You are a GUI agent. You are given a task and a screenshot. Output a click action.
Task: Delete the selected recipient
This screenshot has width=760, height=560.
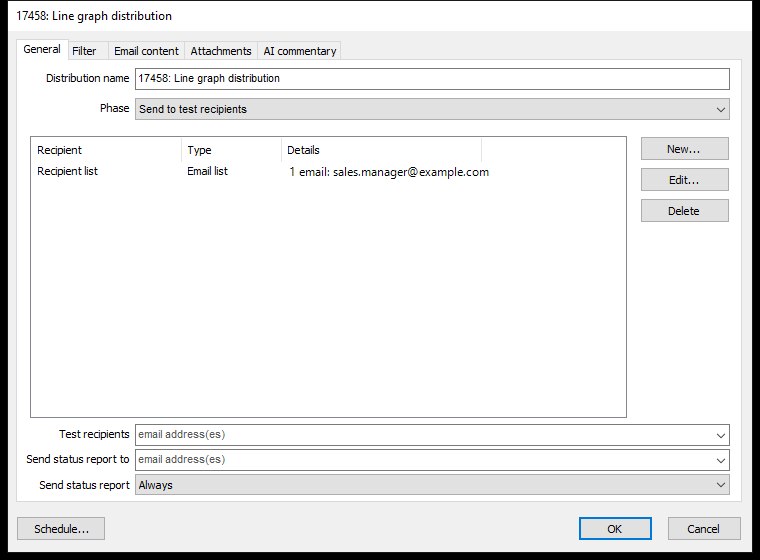point(684,211)
